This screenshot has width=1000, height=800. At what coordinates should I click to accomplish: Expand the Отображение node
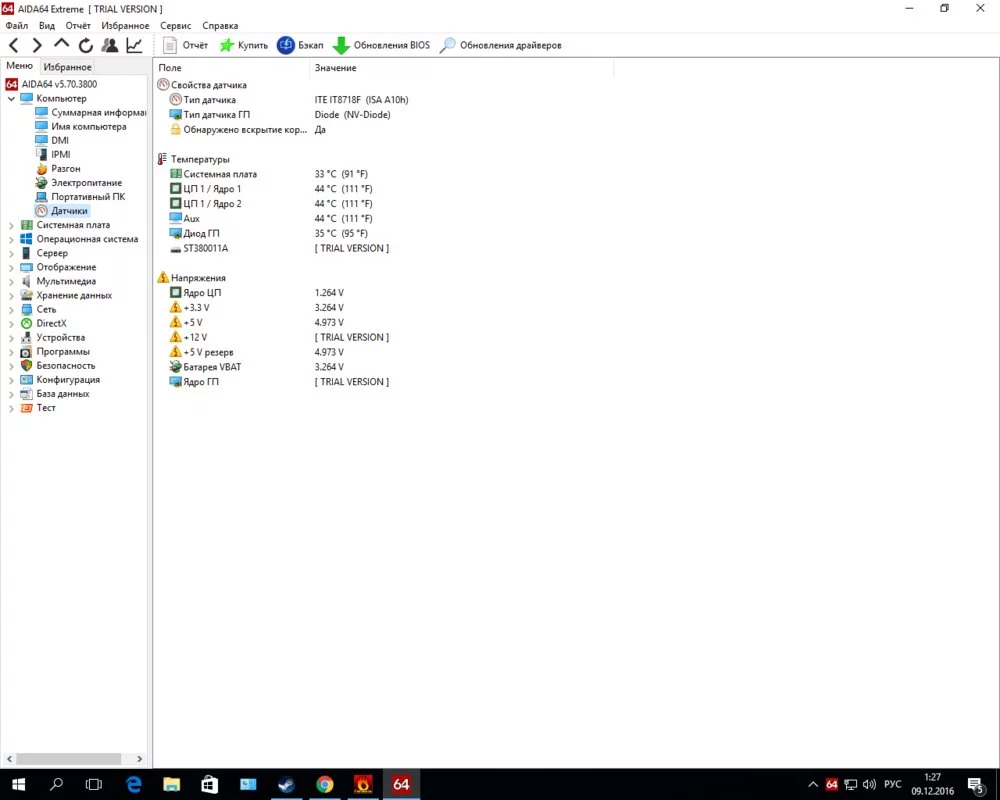point(11,267)
